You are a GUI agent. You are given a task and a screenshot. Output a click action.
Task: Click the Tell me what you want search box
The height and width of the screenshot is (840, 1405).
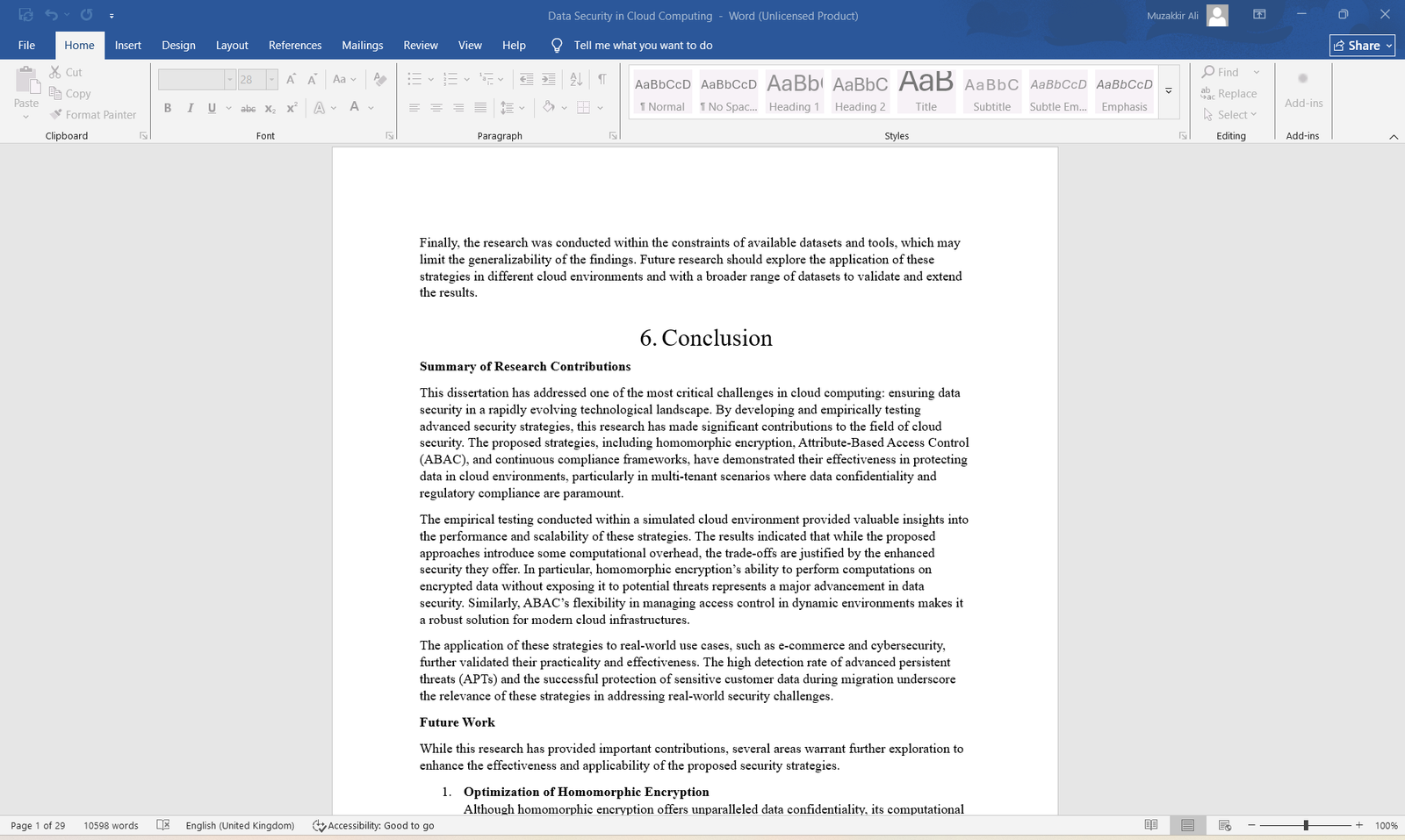point(643,46)
